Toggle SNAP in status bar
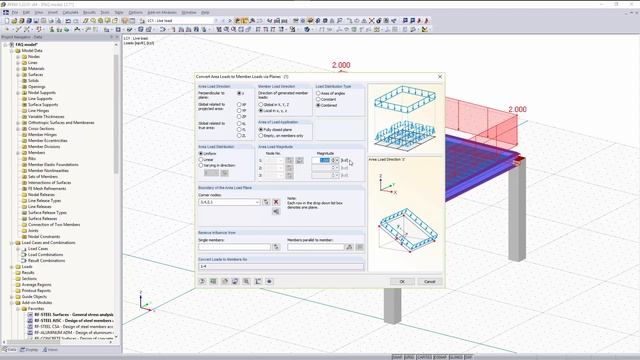This screenshot has width=640, height=360. point(397,357)
